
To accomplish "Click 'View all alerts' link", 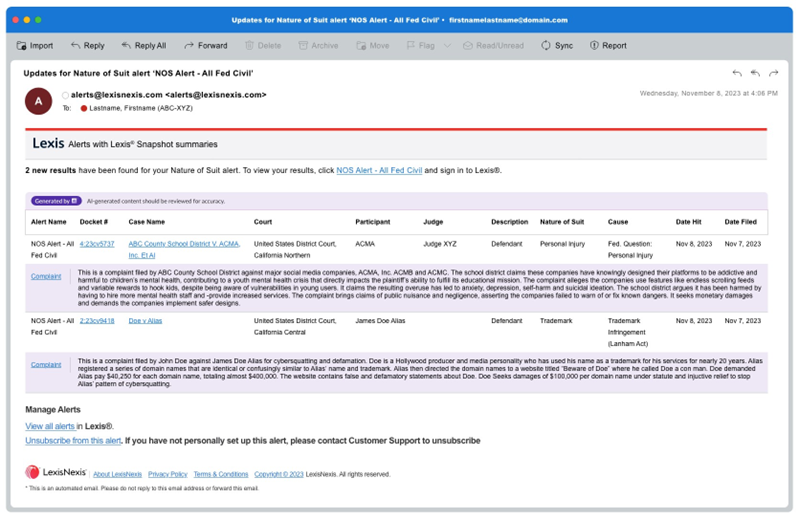I will [50, 426].
